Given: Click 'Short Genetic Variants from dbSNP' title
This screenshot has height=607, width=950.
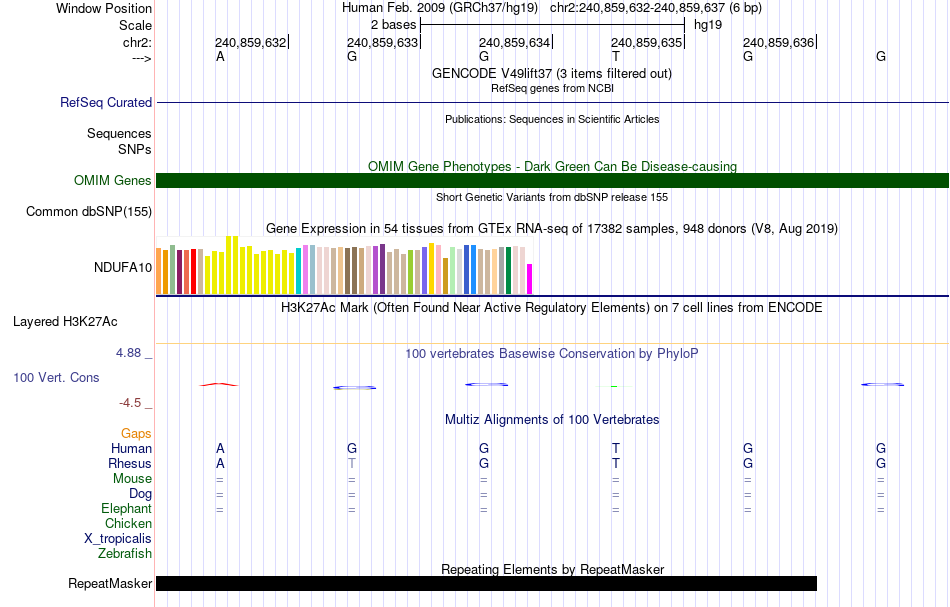Looking at the screenshot, I should [x=552, y=197].
